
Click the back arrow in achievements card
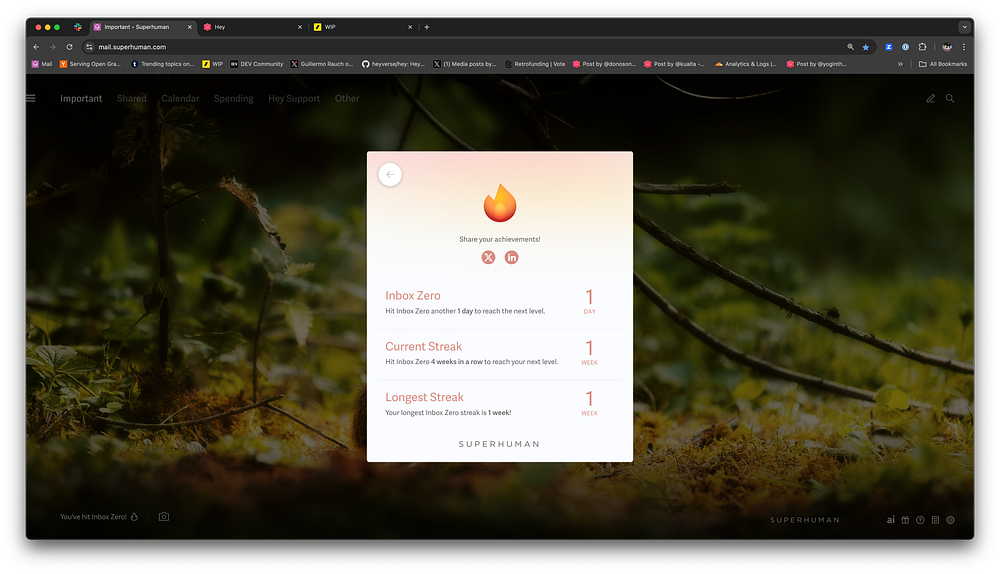pyautogui.click(x=390, y=174)
